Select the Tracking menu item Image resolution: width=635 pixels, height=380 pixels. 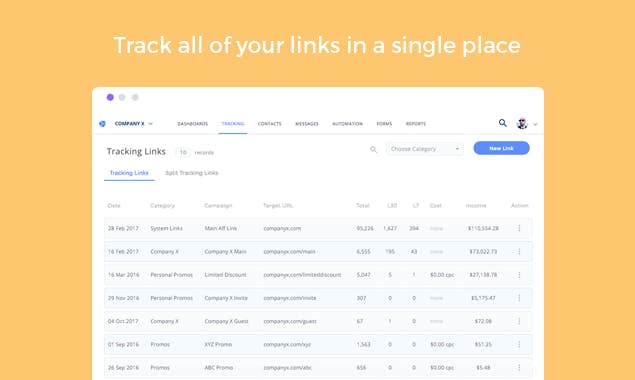(233, 124)
